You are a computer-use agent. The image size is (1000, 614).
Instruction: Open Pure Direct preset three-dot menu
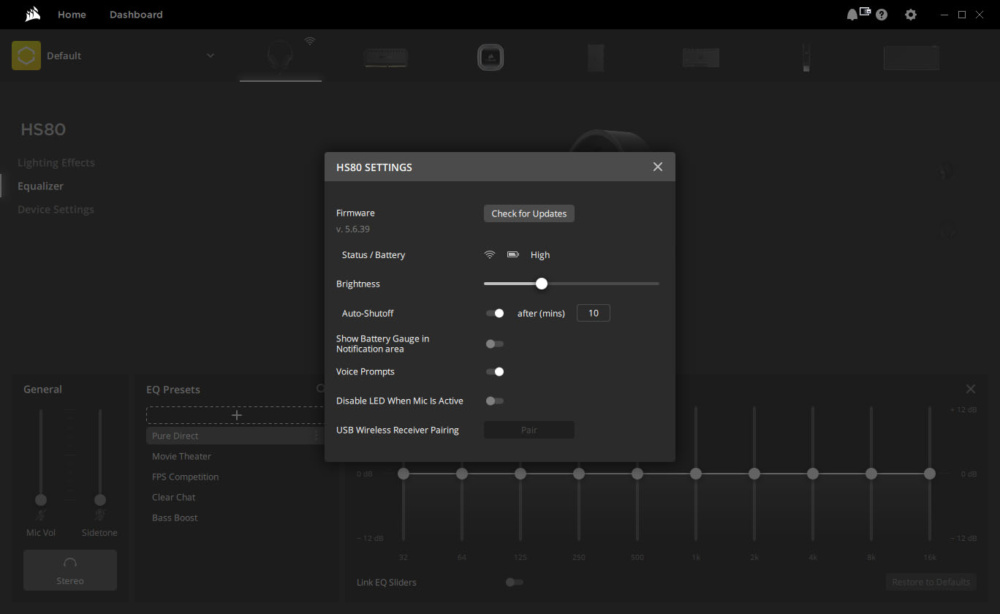pos(316,436)
